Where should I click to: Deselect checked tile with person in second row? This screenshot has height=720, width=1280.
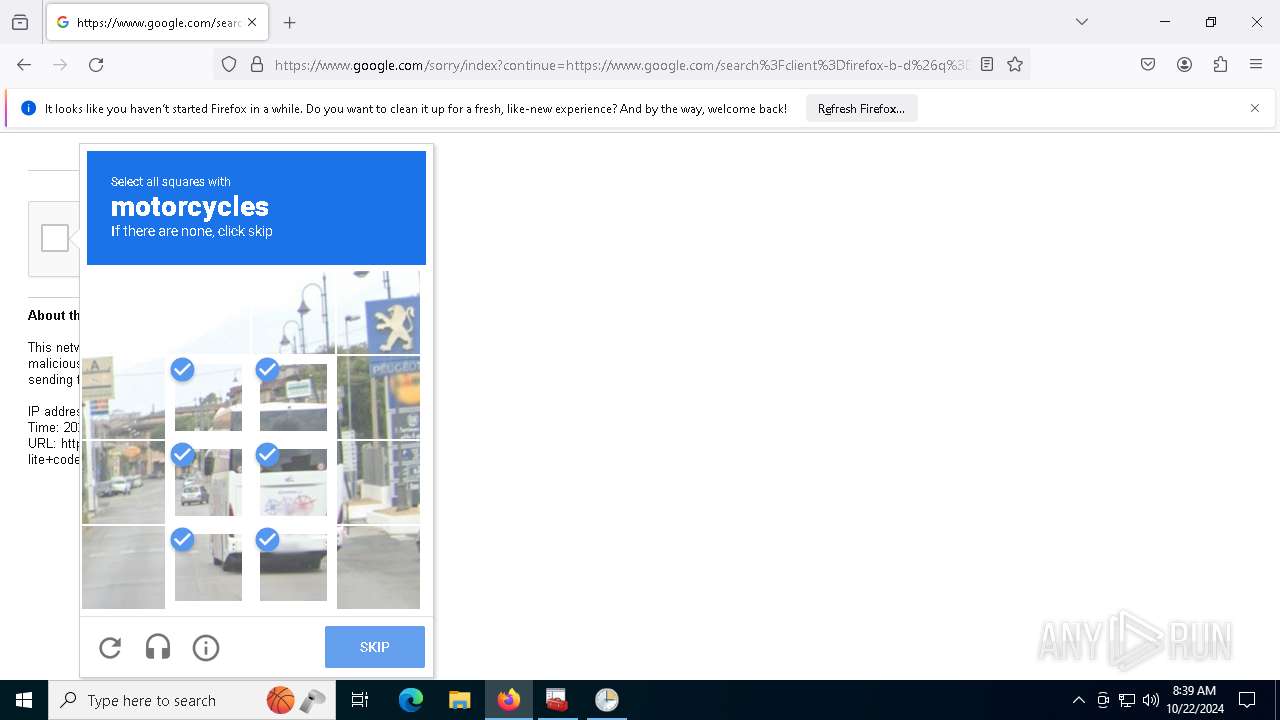[x=208, y=397]
